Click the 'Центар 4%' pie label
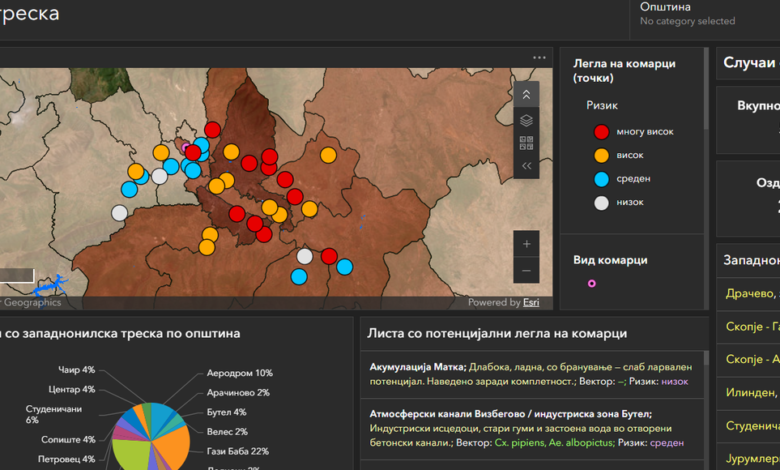 (72, 389)
